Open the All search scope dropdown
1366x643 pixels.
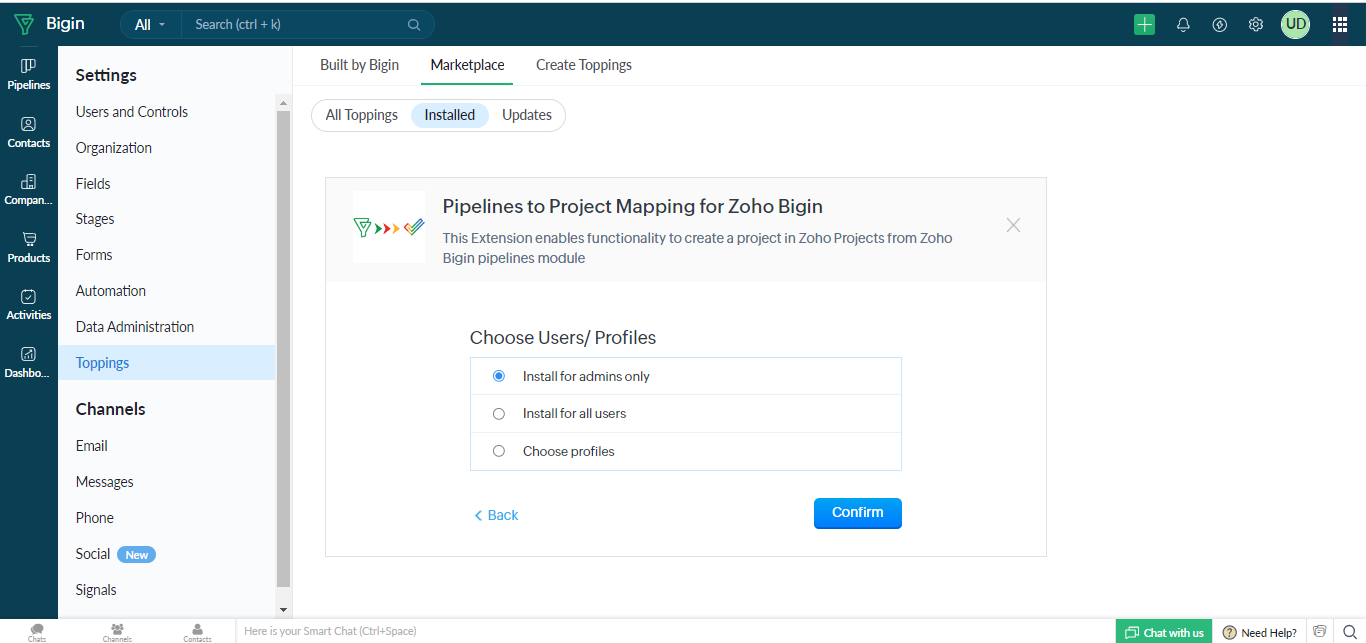150,25
